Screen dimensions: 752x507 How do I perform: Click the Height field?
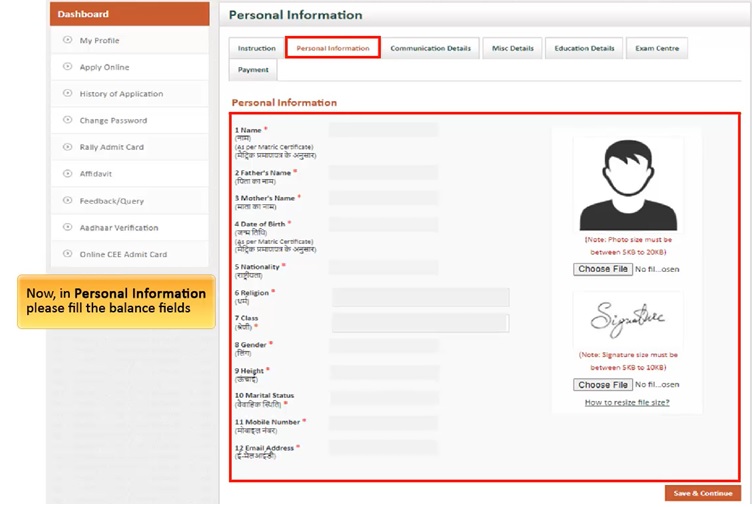(384, 372)
